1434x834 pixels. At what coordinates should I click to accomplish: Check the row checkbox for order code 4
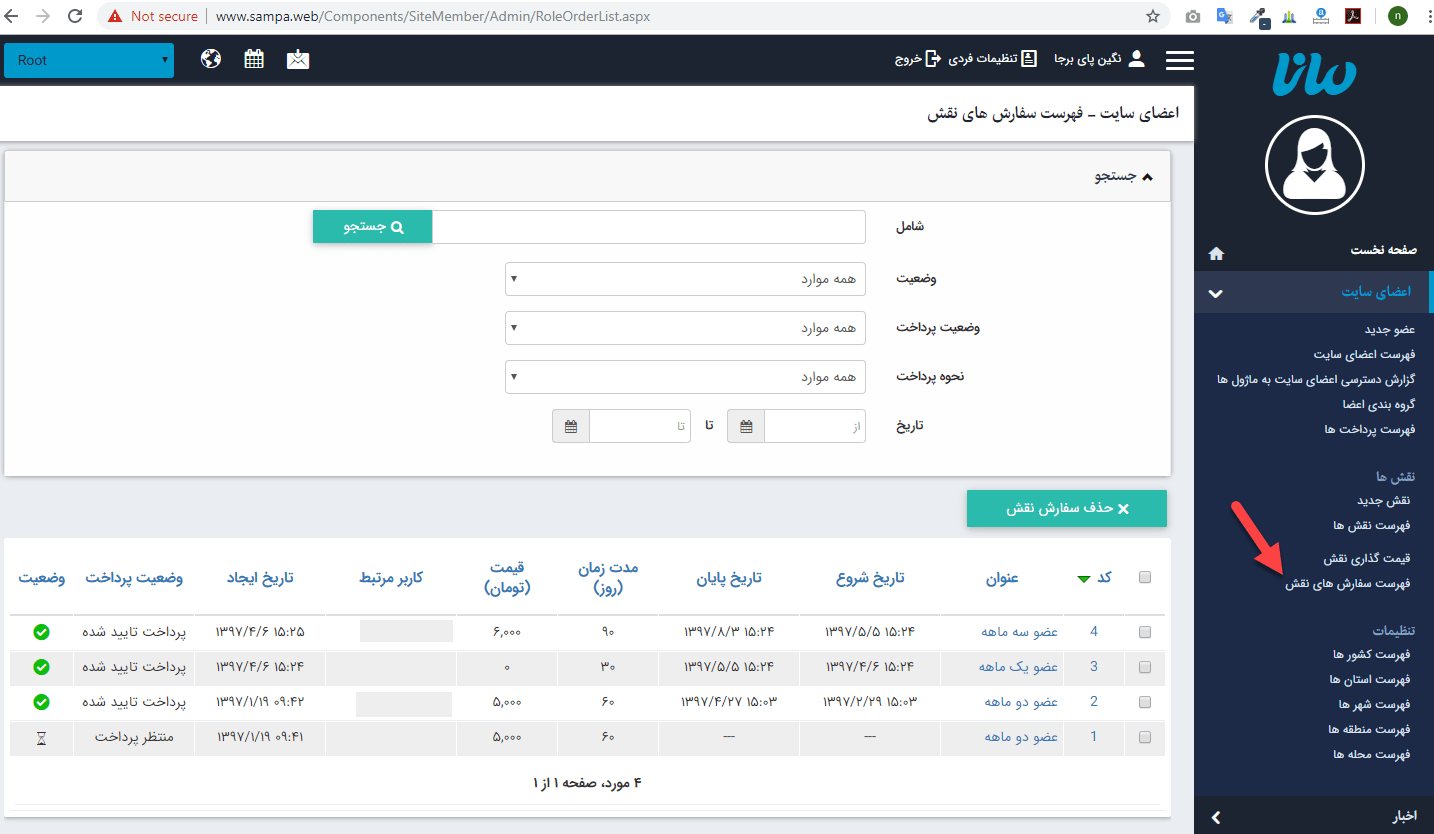(1144, 631)
